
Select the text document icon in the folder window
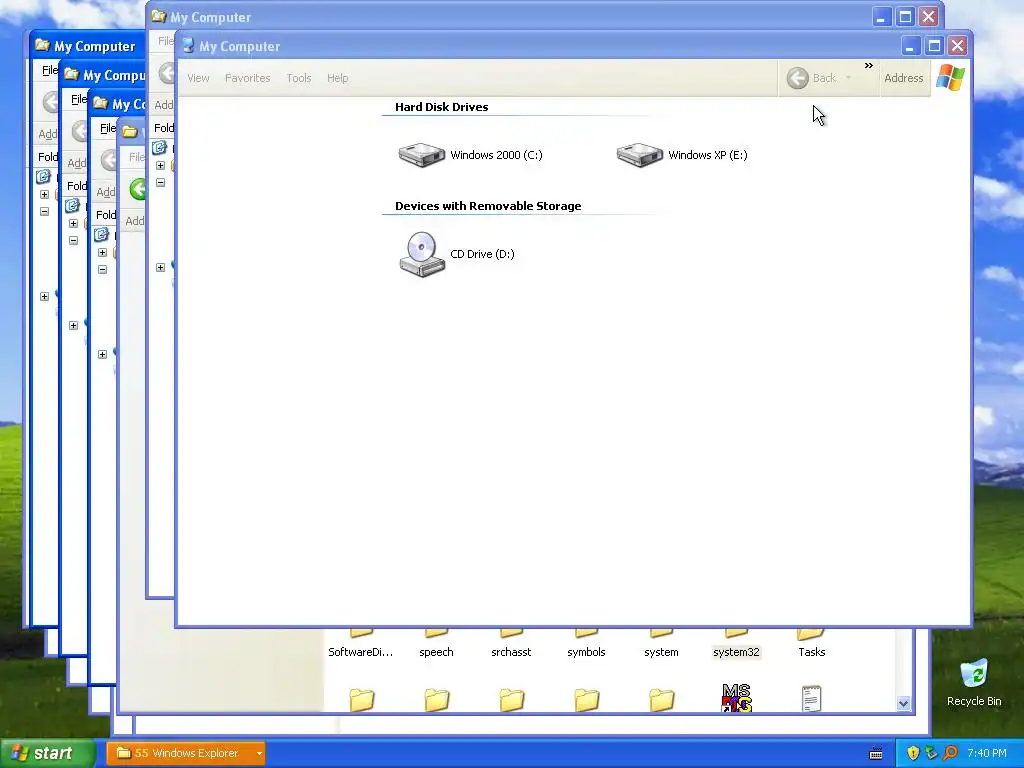[x=811, y=698]
